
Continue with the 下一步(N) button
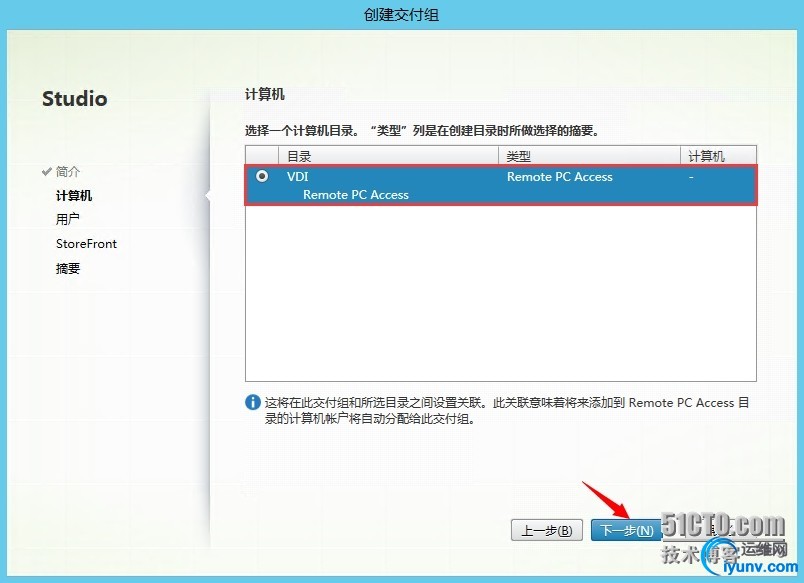pos(627,530)
